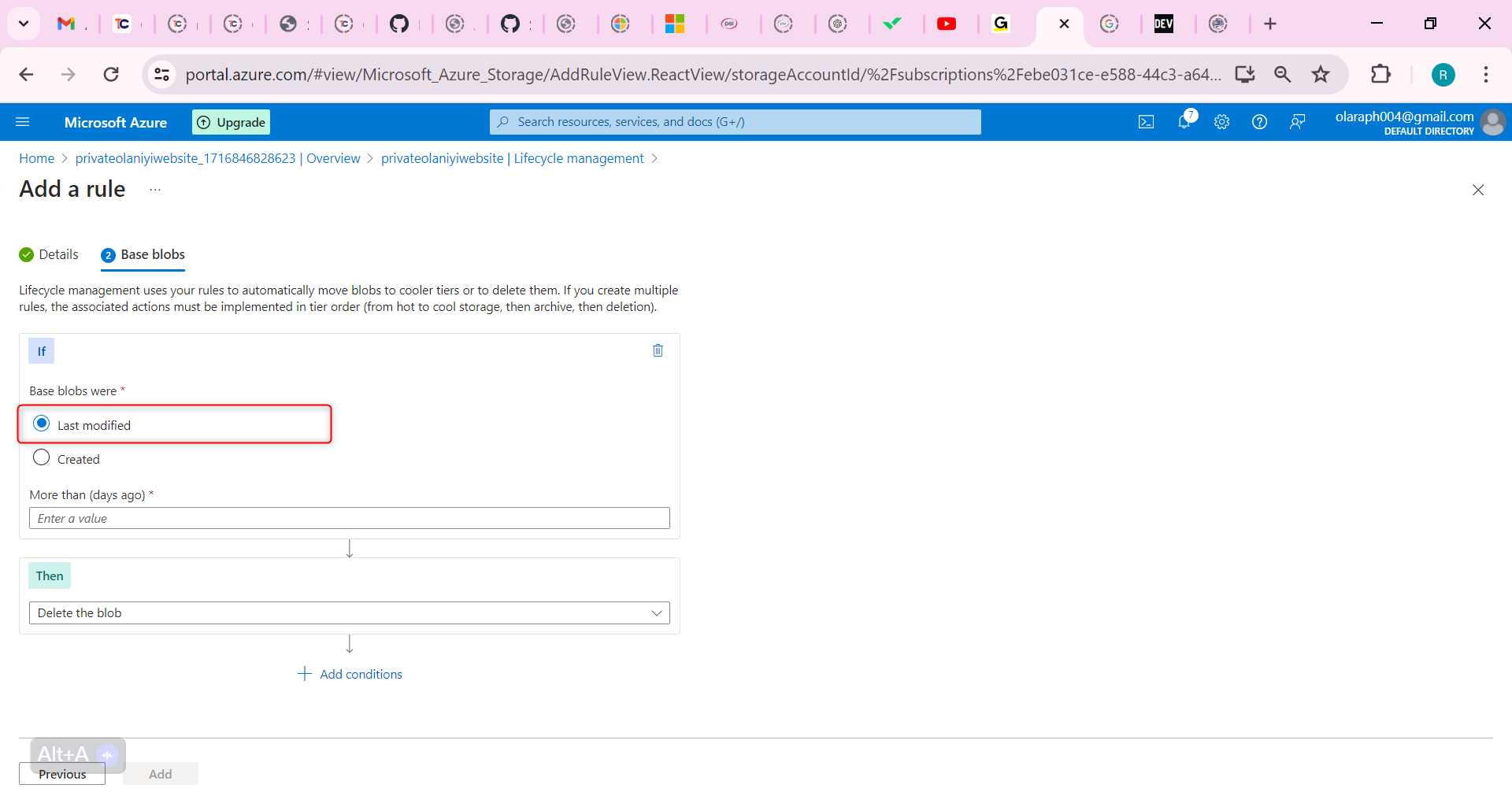The image size is (1512, 803).
Task: Open the ellipsis menu beside Add a rule
Action: click(155, 190)
